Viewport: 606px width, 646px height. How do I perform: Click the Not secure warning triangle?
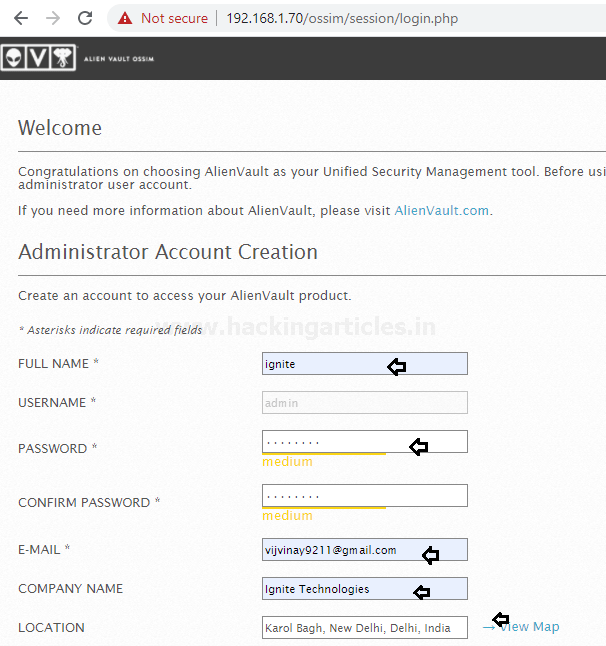pos(124,18)
